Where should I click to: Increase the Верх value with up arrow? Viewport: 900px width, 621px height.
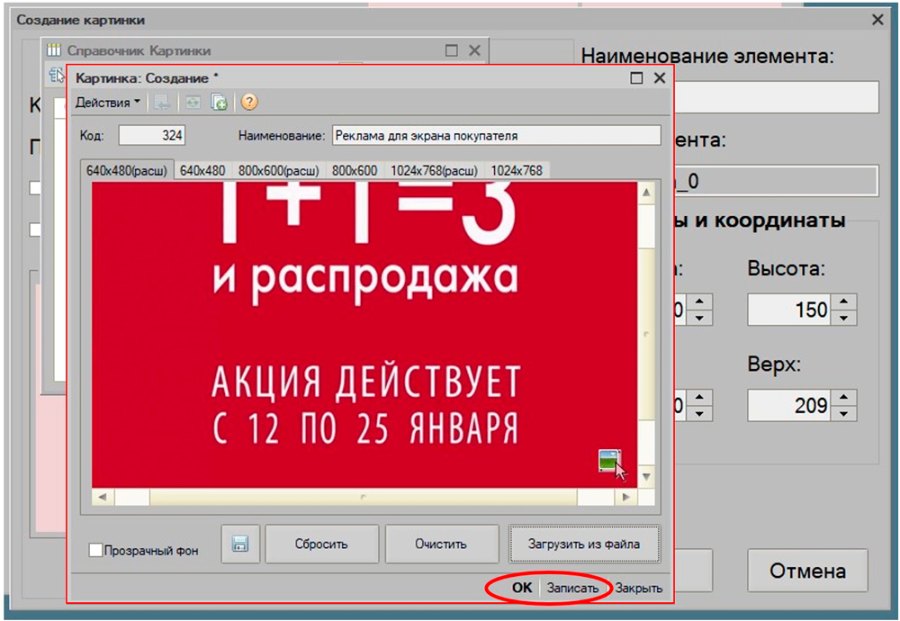point(843,398)
